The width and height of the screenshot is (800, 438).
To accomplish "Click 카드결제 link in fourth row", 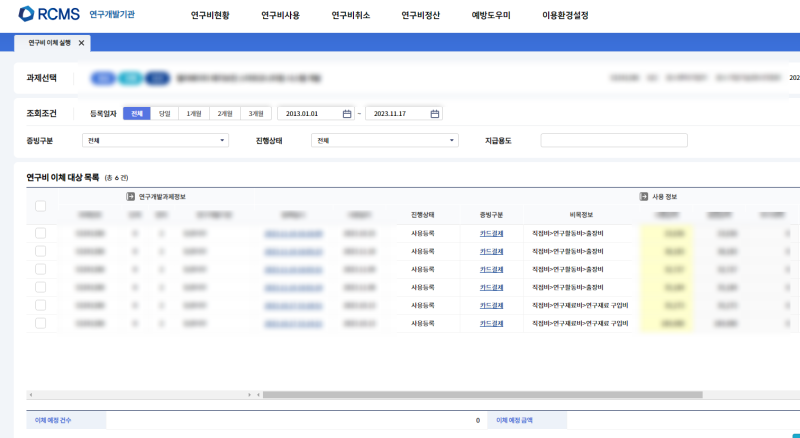I will pos(491,287).
